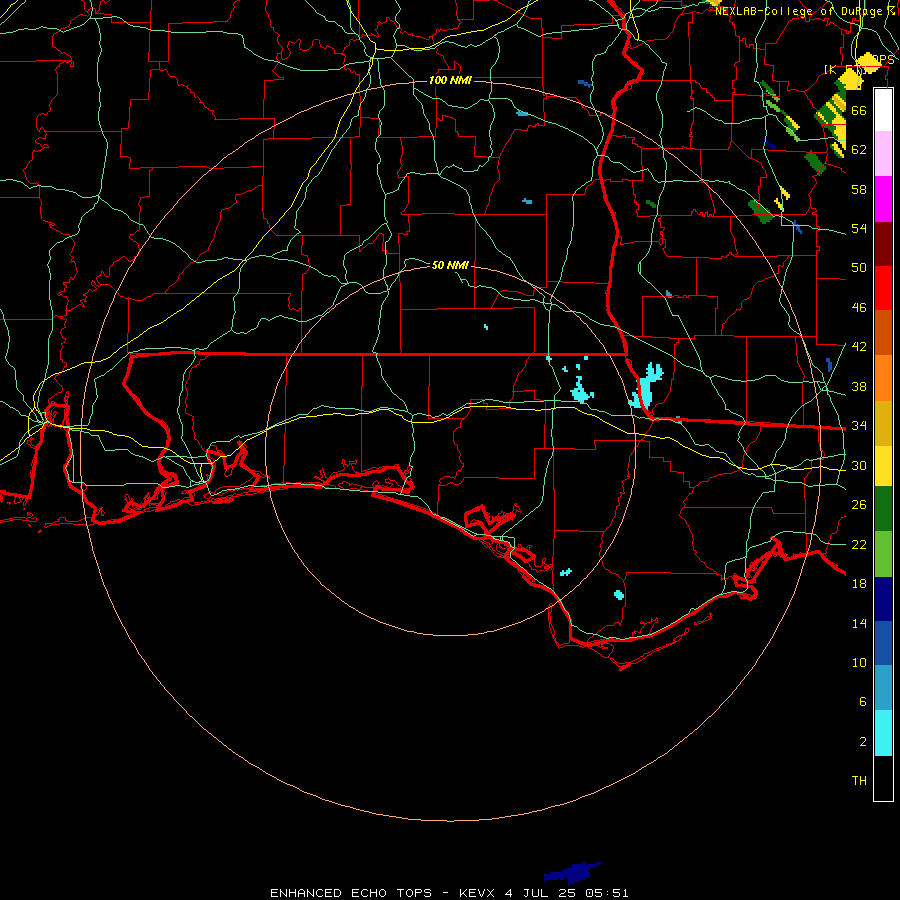The width and height of the screenshot is (900, 900).
Task: Click the "50 NMI" range ring label
Action: coord(451,265)
